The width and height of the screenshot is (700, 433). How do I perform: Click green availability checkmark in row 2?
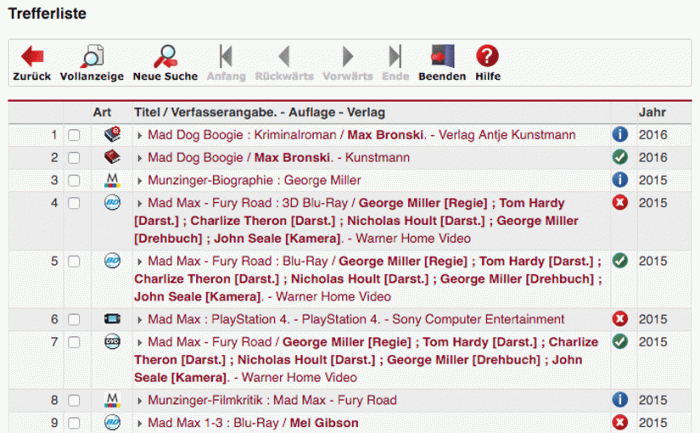coord(619,157)
